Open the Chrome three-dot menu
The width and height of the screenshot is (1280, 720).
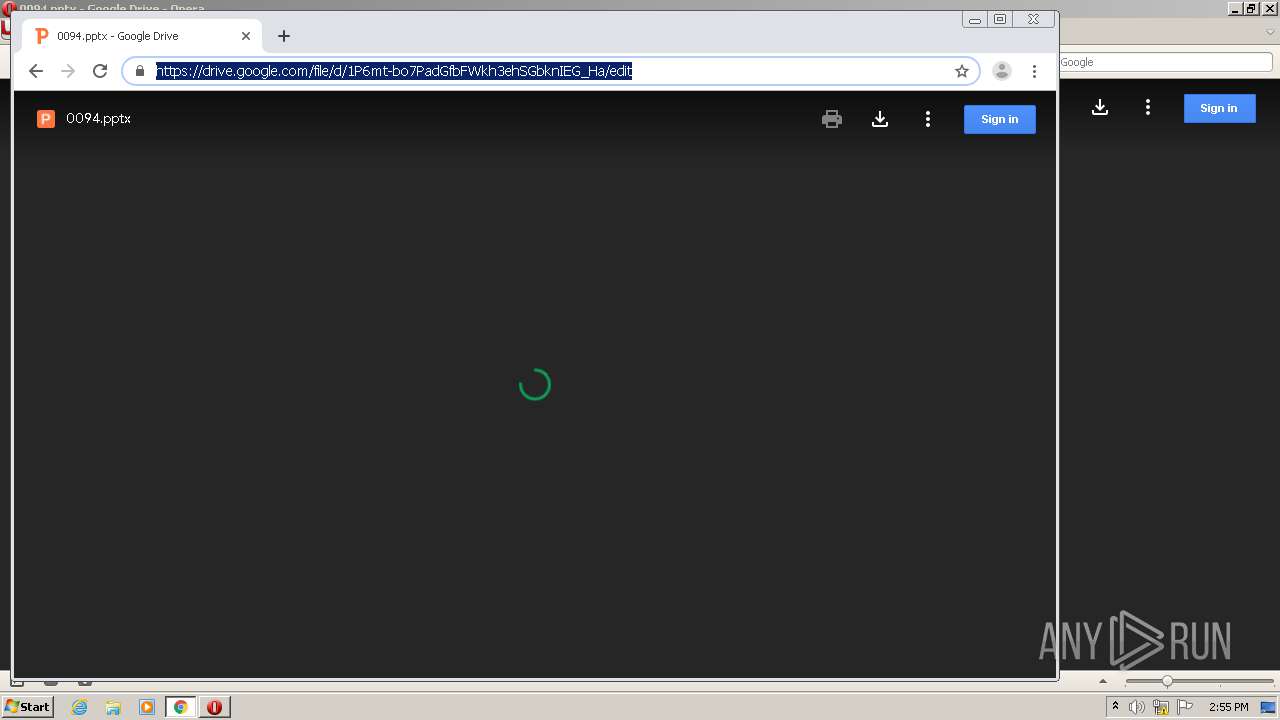click(x=1034, y=71)
